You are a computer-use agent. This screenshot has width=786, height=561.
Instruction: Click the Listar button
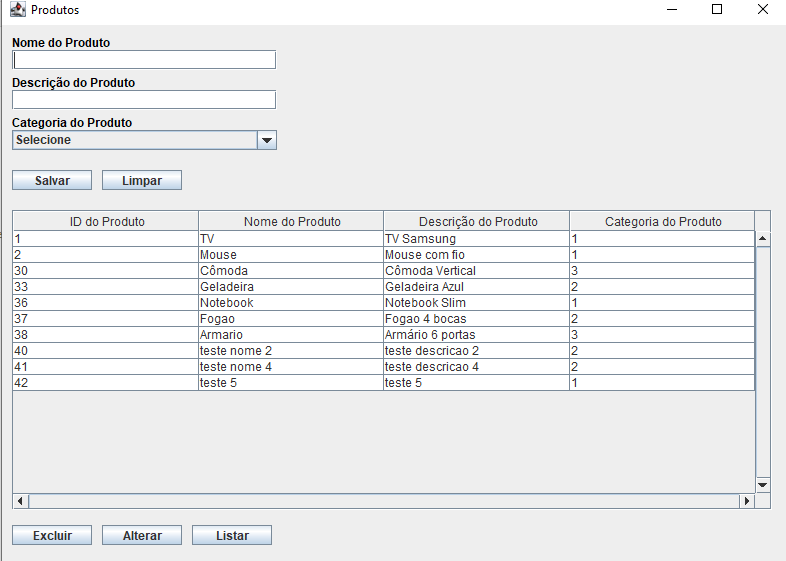coord(232,535)
